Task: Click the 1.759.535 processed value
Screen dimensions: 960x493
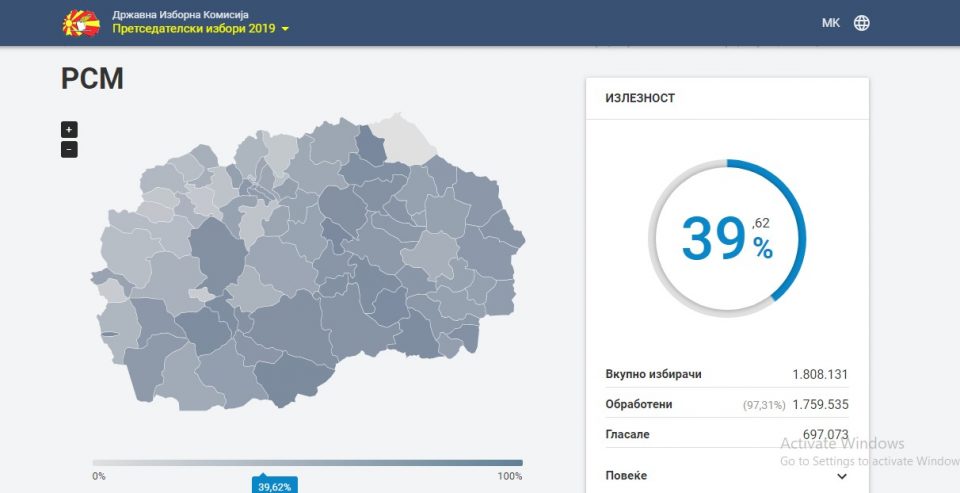Action: (820, 405)
